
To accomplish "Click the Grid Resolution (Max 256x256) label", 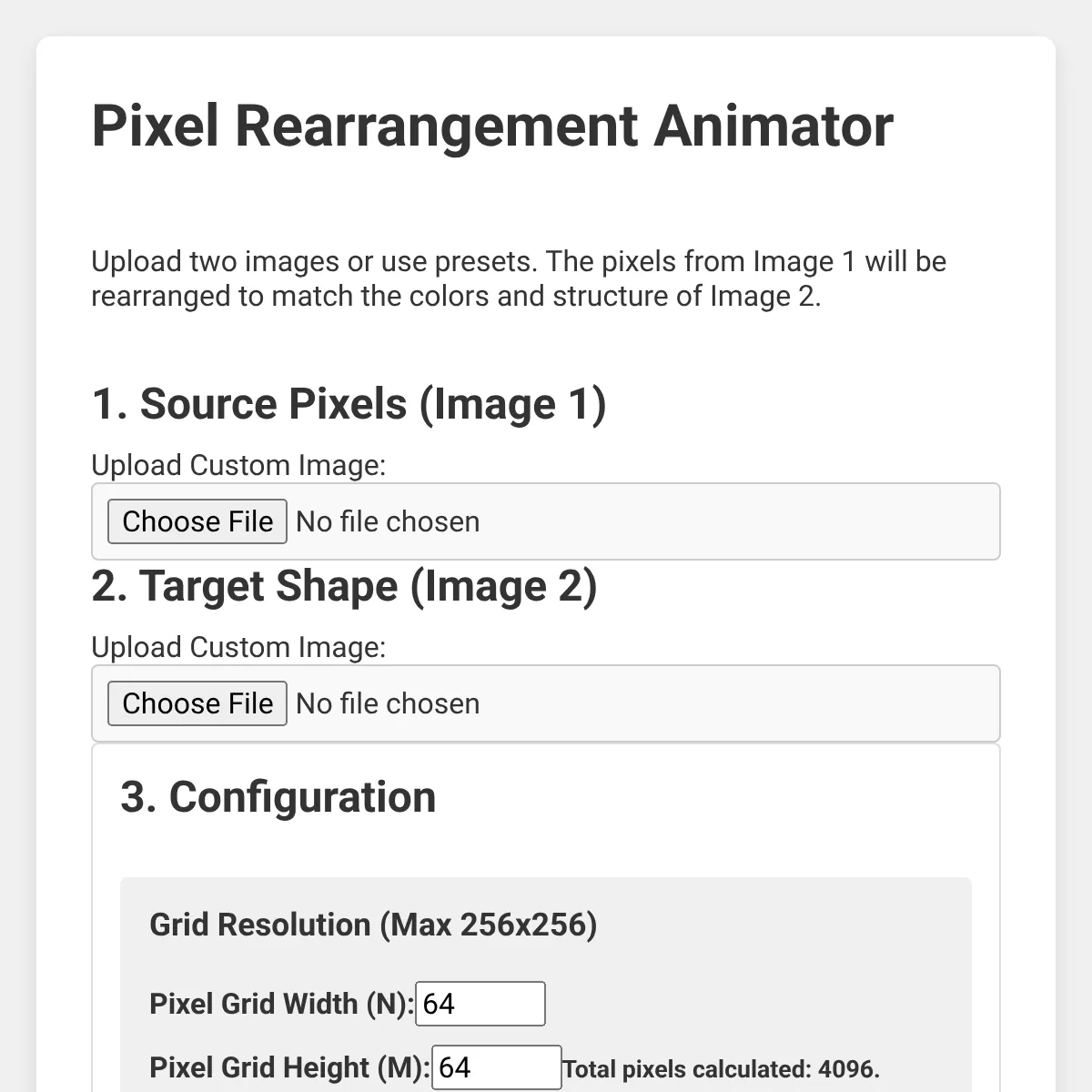I will [x=373, y=925].
